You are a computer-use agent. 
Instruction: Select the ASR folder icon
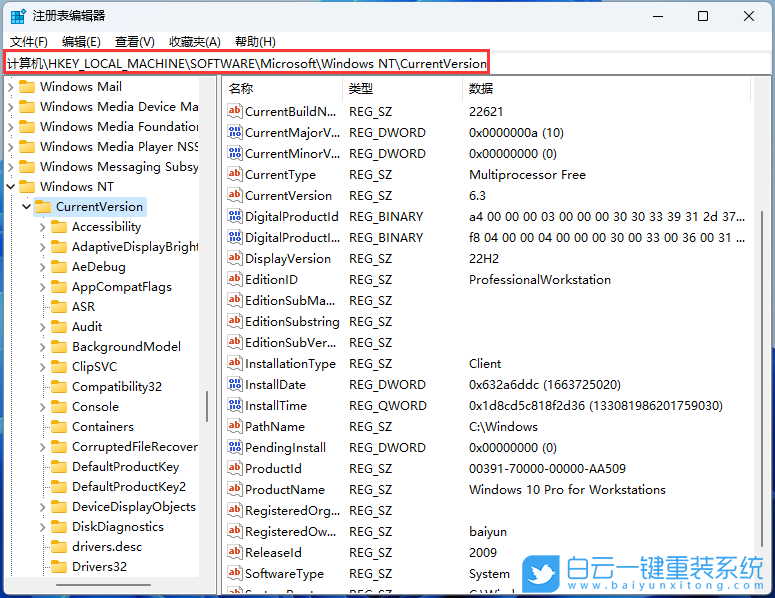coord(59,307)
